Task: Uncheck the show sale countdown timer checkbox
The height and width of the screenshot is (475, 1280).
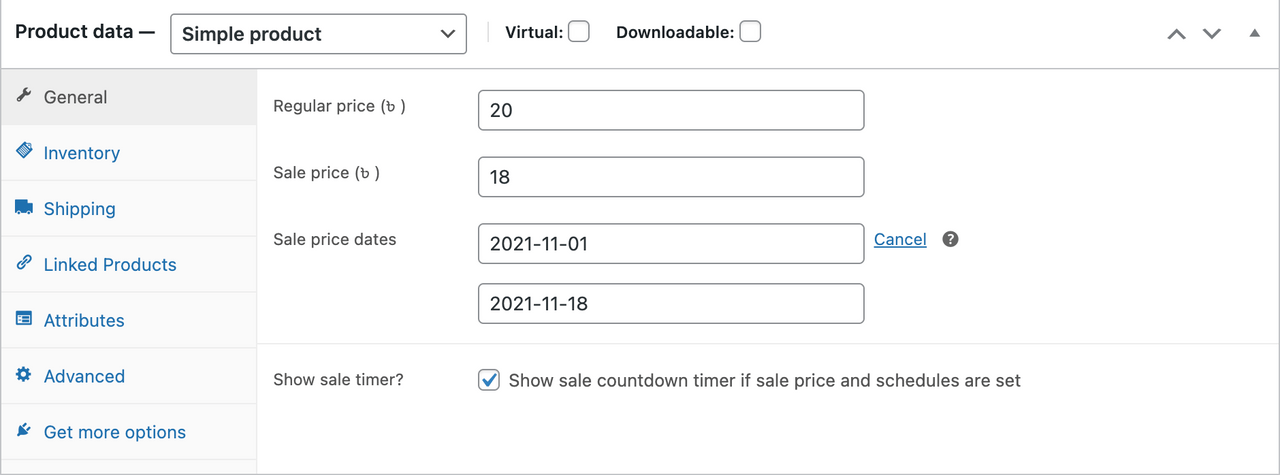Action: (489, 380)
